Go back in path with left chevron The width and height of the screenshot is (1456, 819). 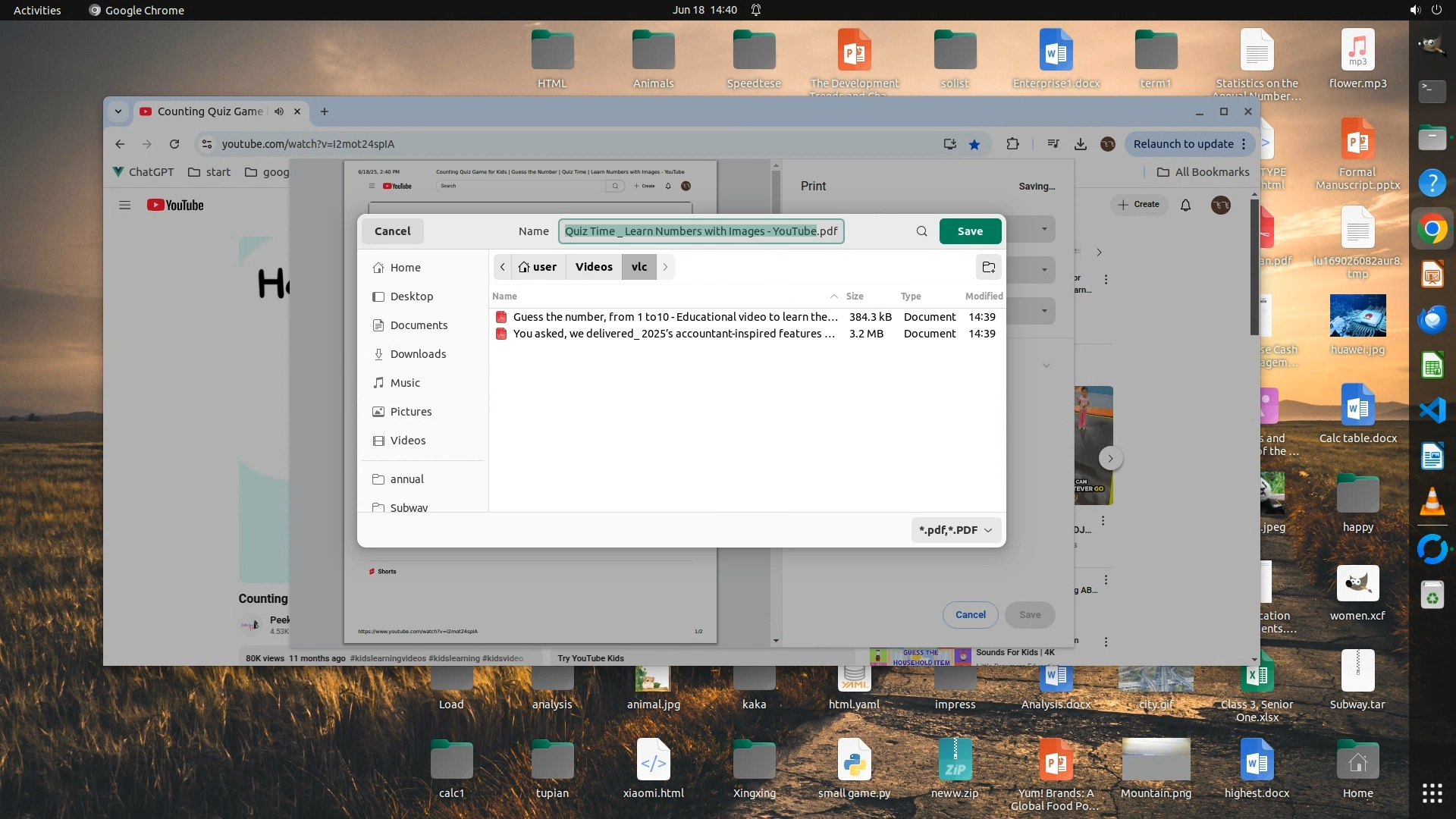502,267
